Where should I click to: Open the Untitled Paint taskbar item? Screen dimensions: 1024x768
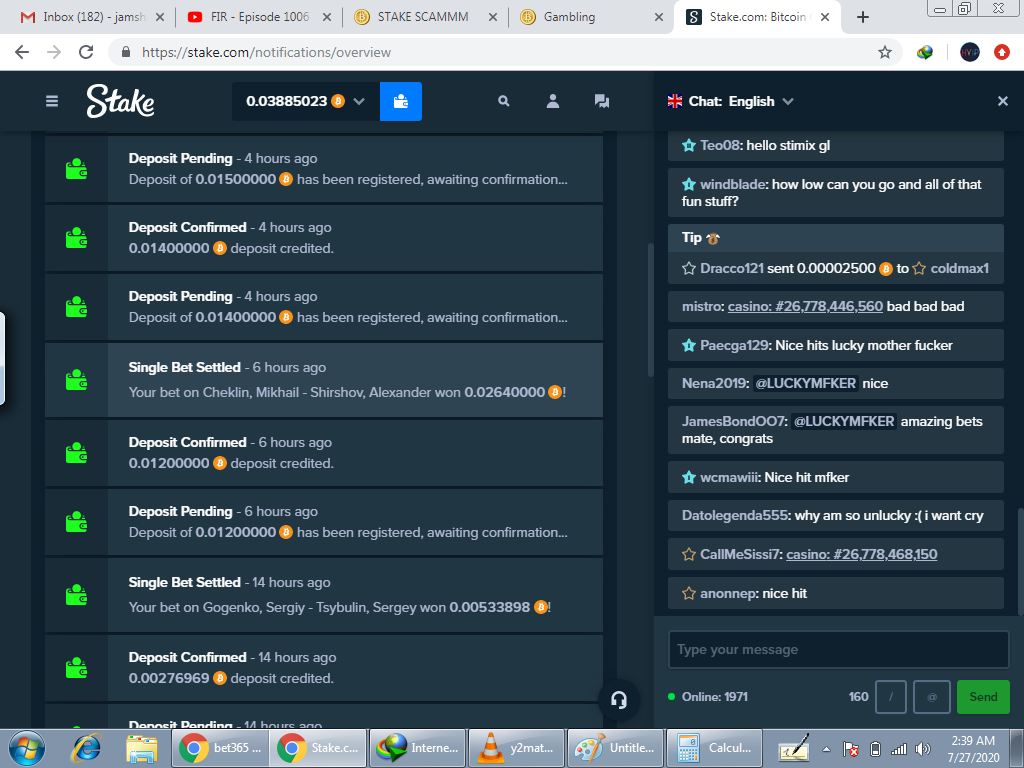click(x=615, y=748)
